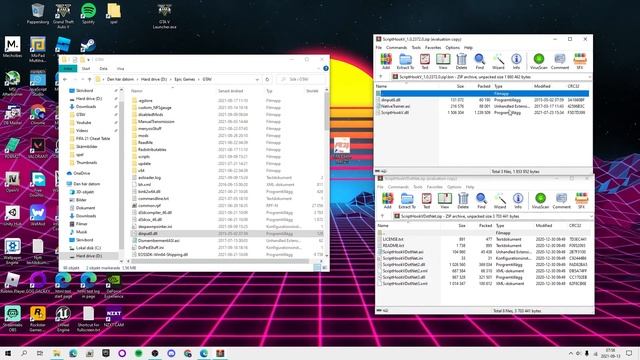Click VirusScan in the ScriptHookV WinRAR toolbar
This screenshot has width=640, height=360.
[538, 61]
